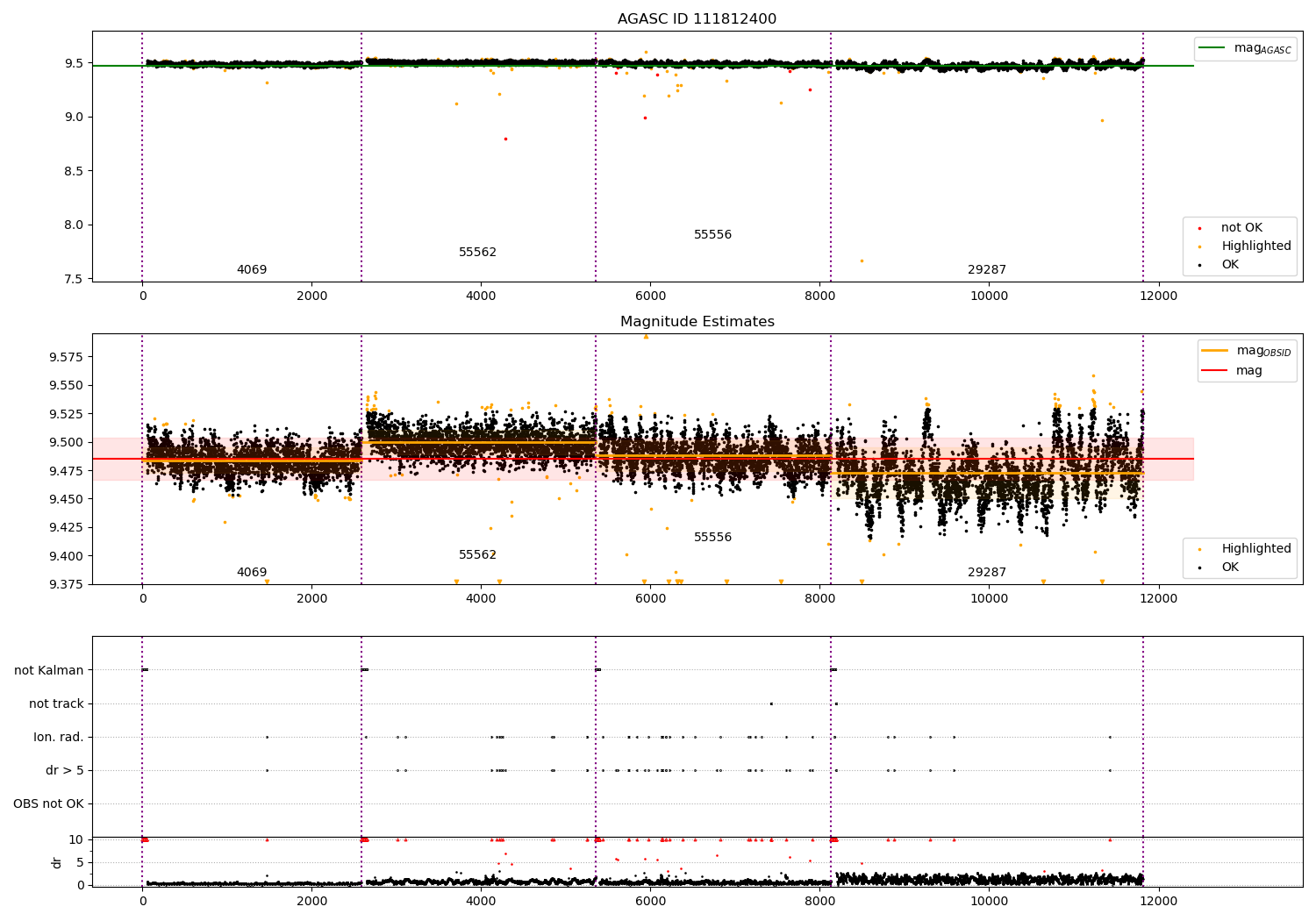Click 'OK' in the middle plot legend

pos(1230,568)
